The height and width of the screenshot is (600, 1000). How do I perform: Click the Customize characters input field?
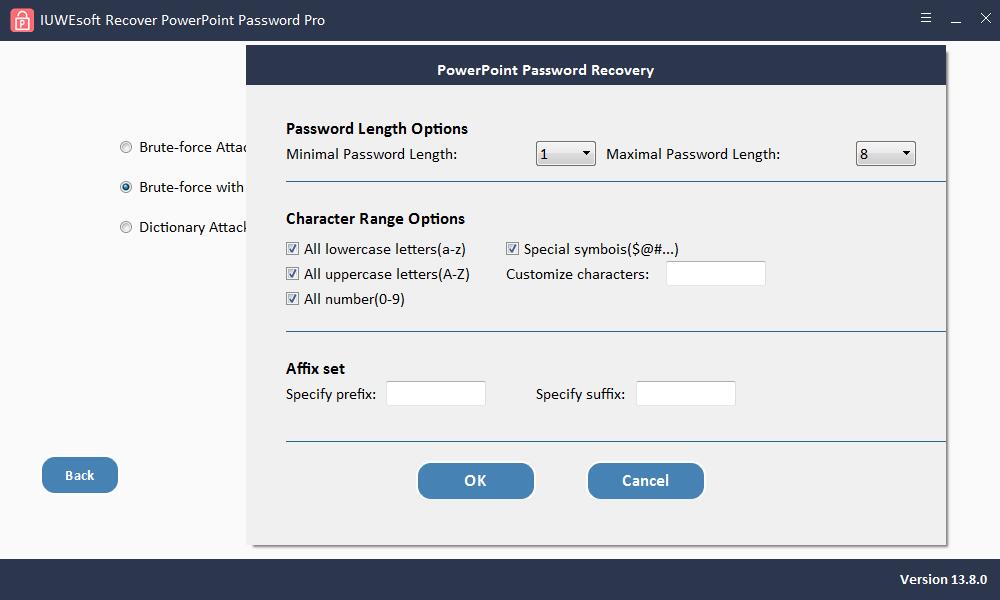coord(716,274)
